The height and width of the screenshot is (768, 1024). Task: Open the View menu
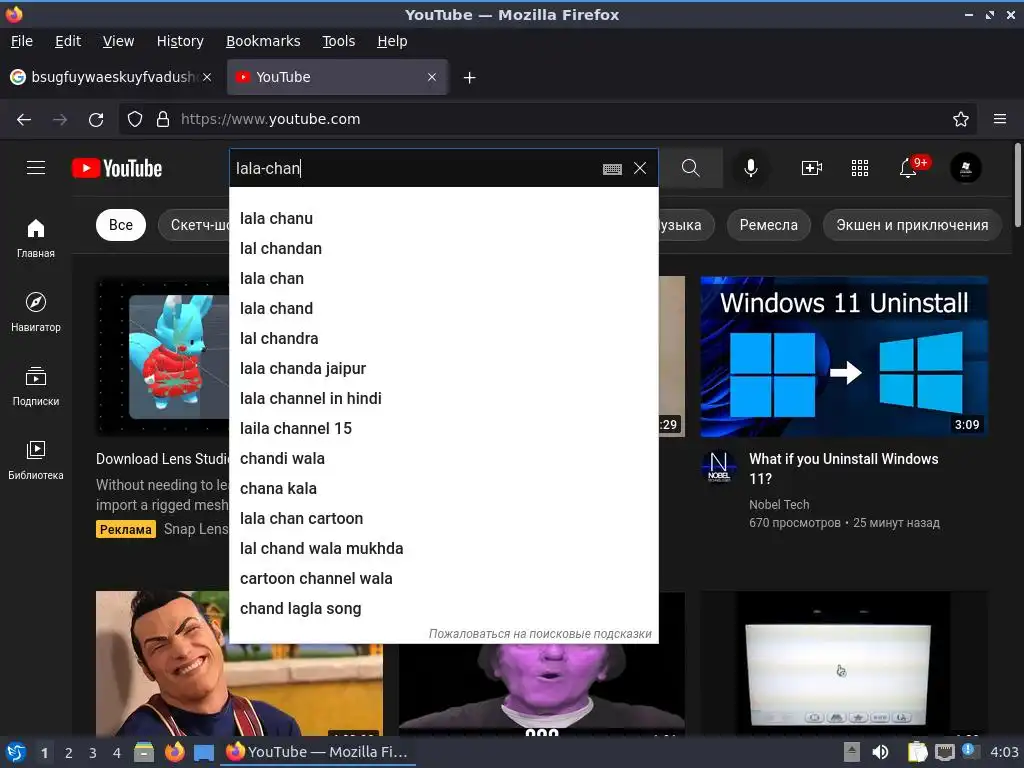point(118,41)
